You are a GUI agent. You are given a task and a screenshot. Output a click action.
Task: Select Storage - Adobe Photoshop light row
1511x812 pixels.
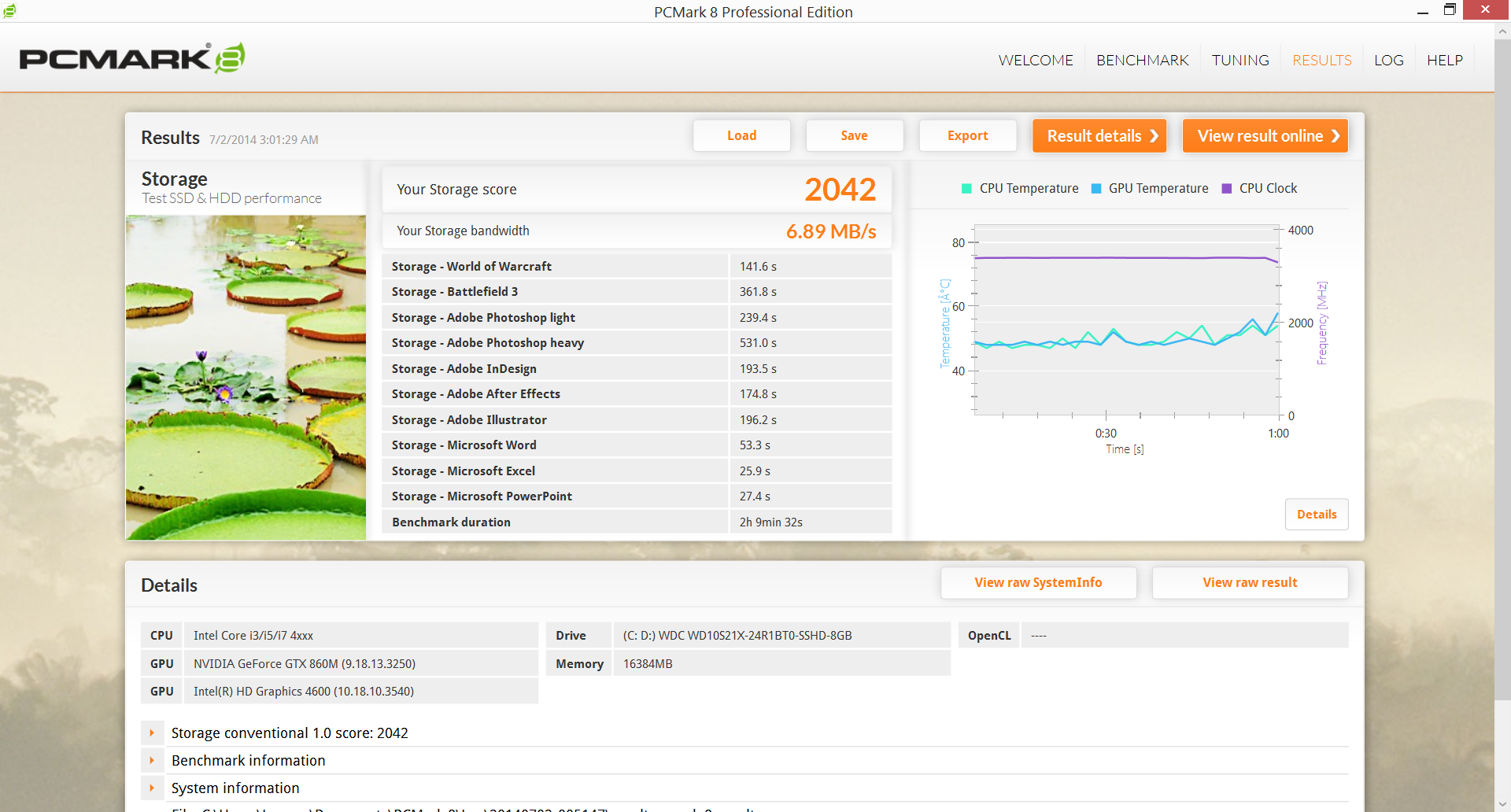tap(637, 317)
